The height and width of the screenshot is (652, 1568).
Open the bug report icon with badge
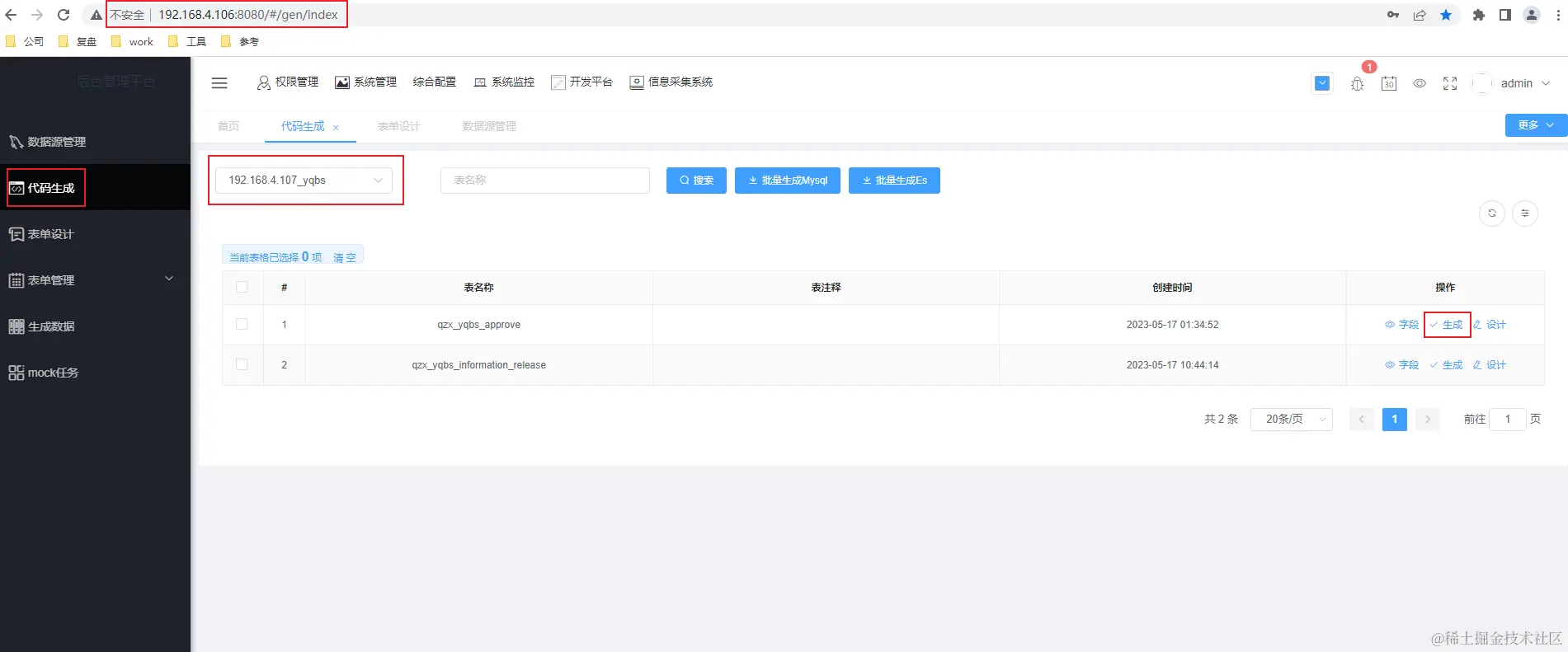click(1357, 83)
